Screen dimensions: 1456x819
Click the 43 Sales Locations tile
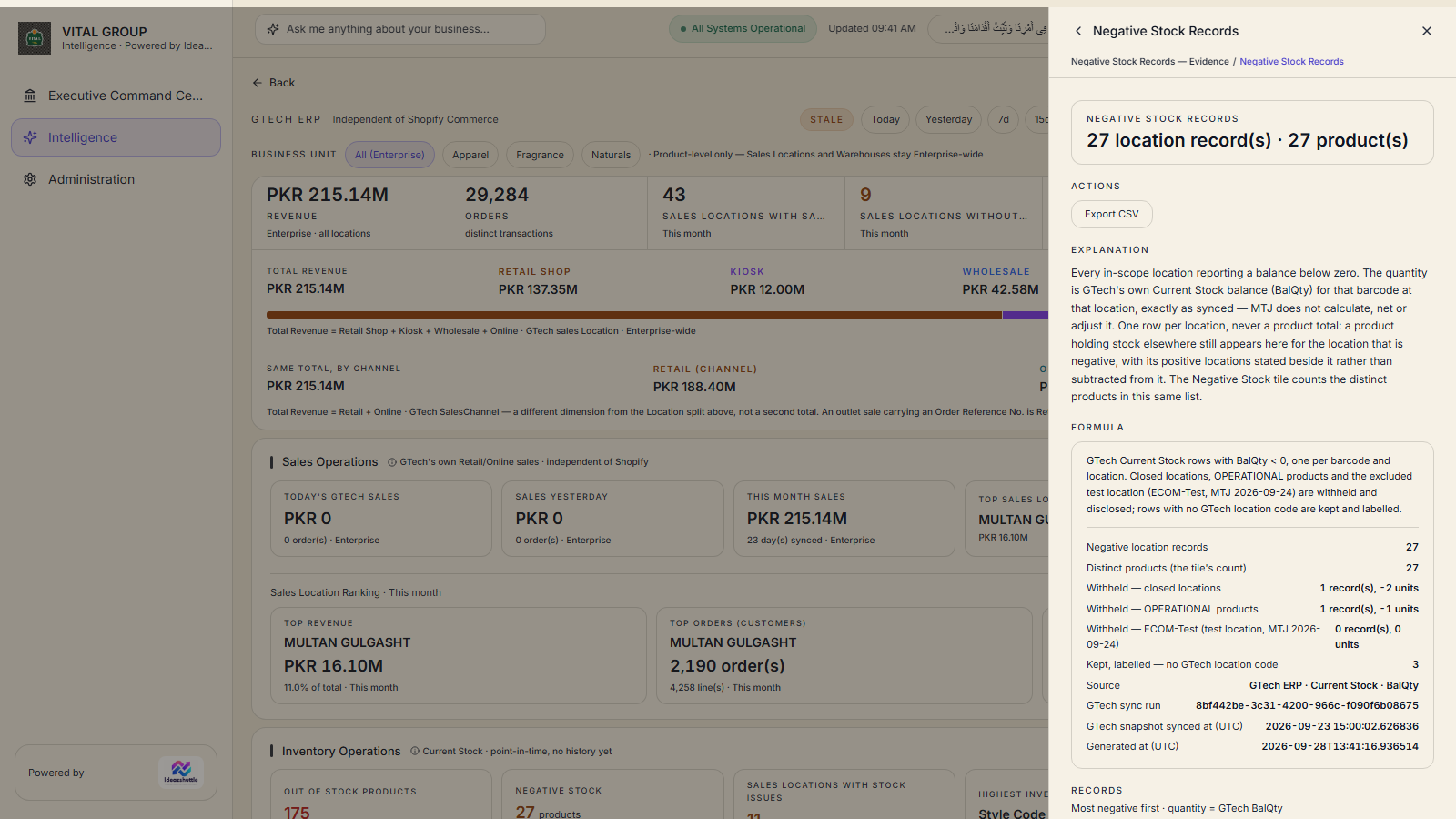pyautogui.click(x=746, y=213)
